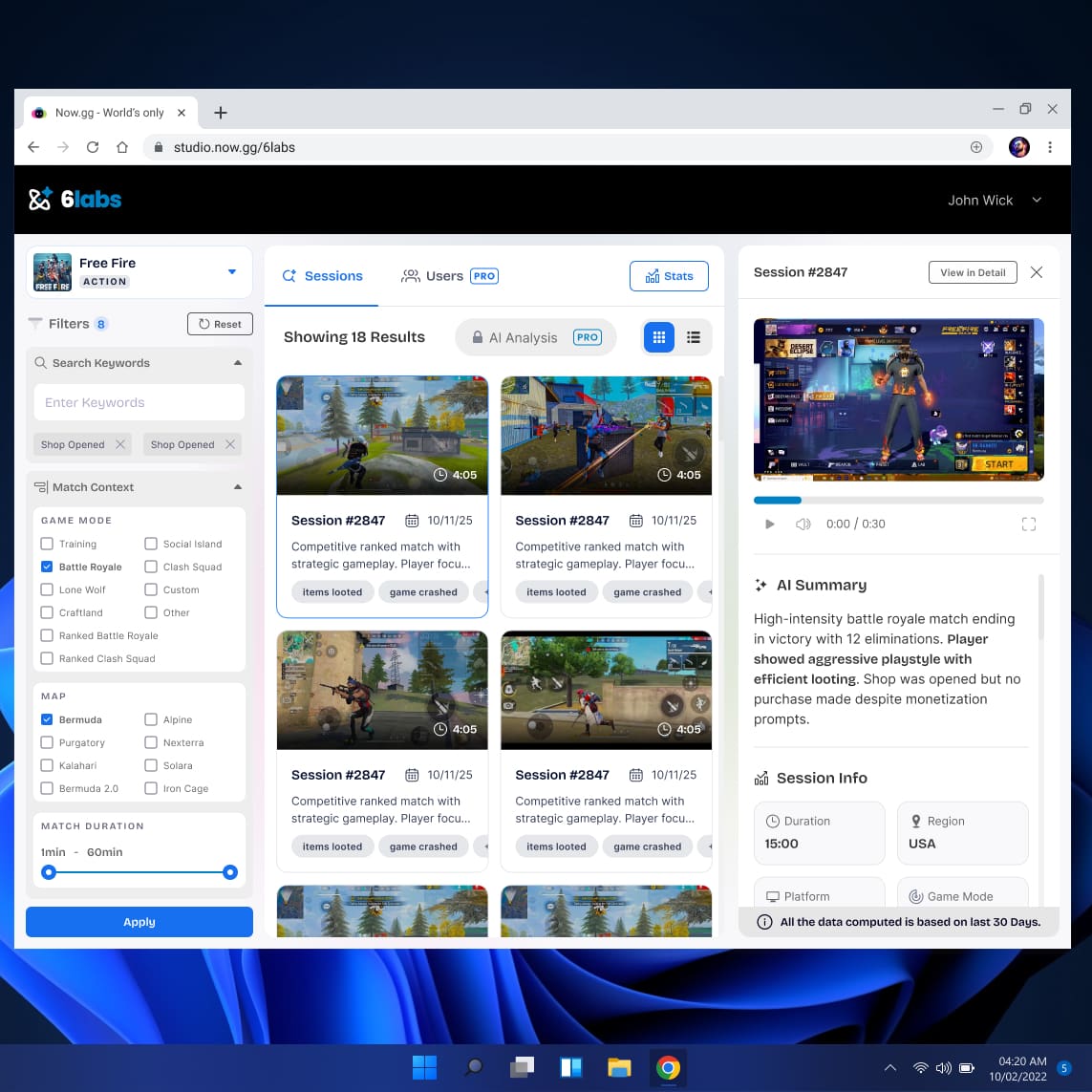Uncheck Battle Royale game mode
Viewport: 1092px width, 1092px height.
pos(47,567)
